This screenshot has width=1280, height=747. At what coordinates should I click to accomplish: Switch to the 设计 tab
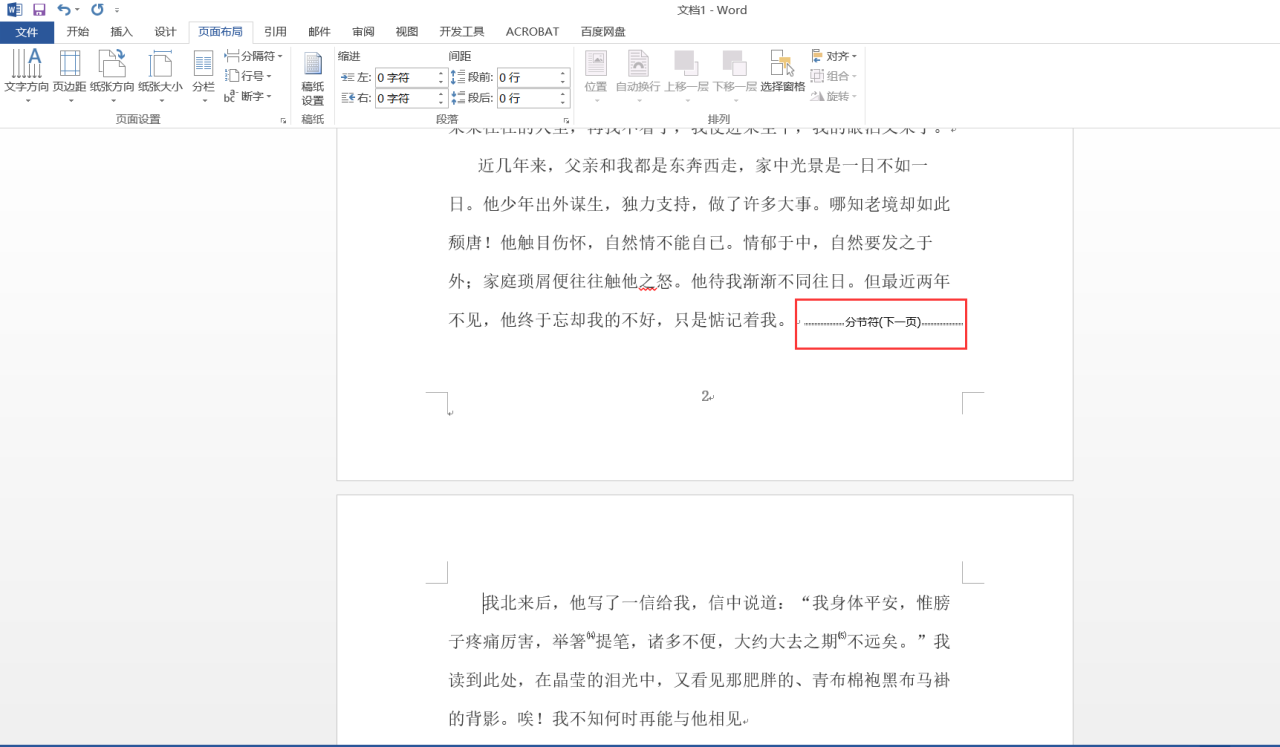coord(166,32)
